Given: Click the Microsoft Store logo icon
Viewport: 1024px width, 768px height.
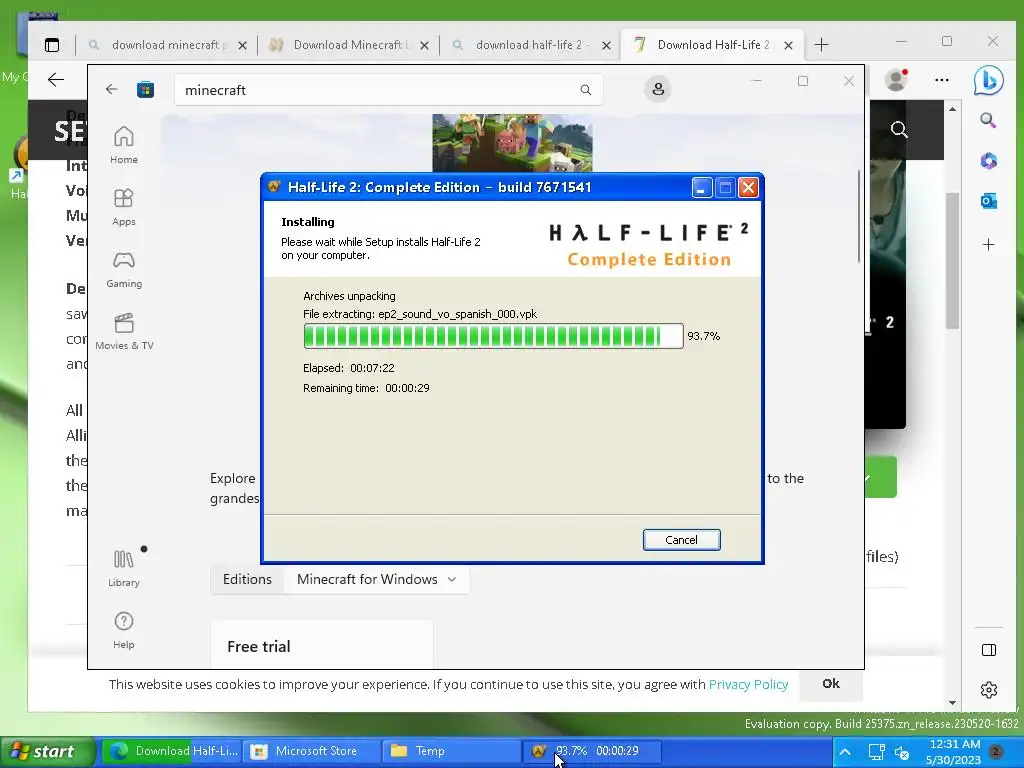Looking at the screenshot, I should [145, 89].
